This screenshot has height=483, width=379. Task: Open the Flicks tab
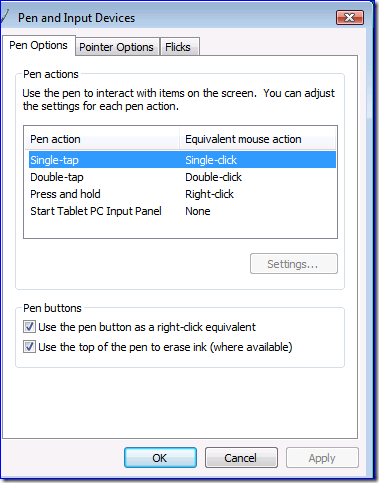coord(179,47)
